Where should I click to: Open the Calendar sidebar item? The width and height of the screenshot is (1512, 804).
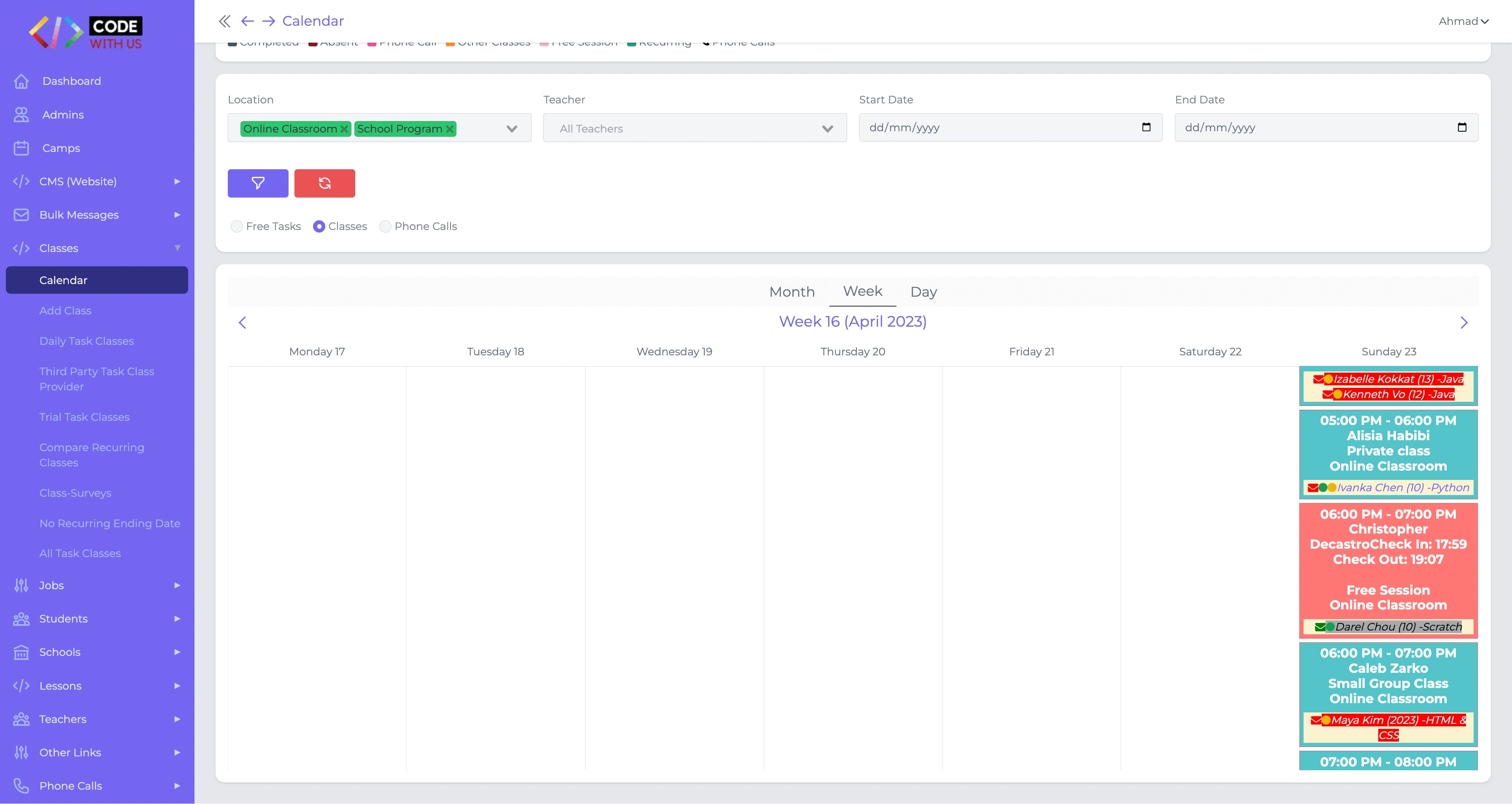[x=97, y=280]
